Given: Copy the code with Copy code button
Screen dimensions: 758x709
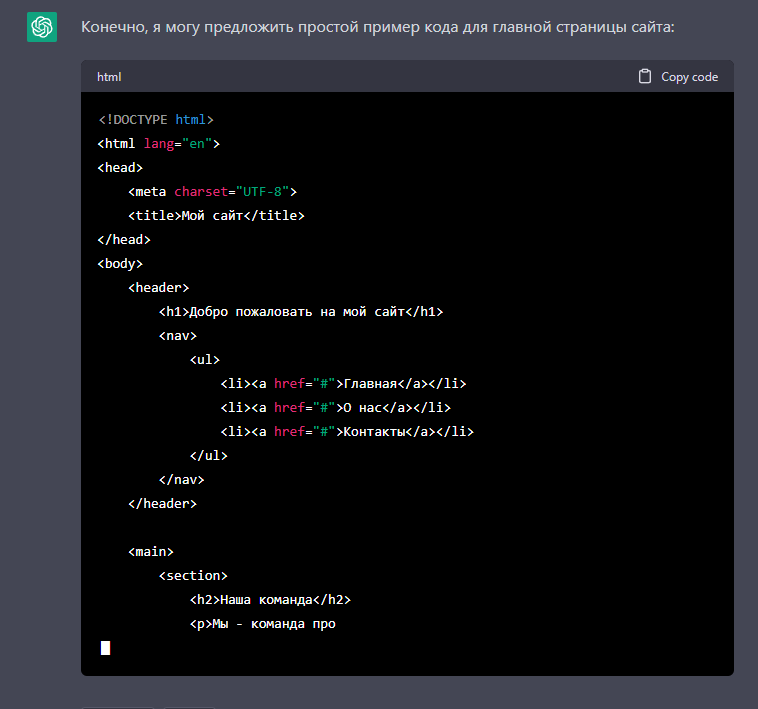Looking at the screenshot, I should click(678, 77).
